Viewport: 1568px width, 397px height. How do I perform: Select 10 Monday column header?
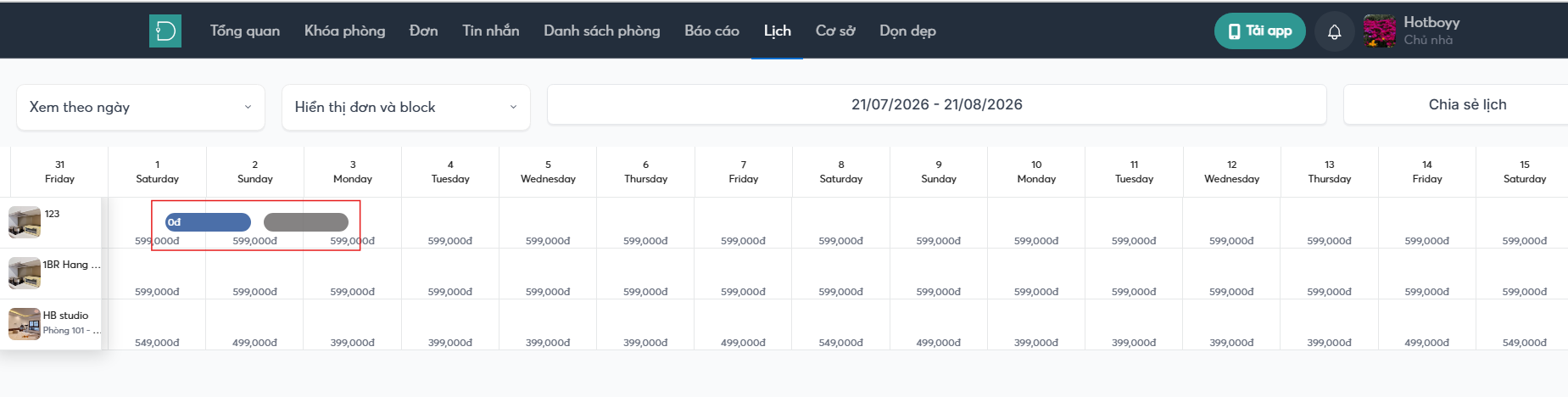point(1036,171)
